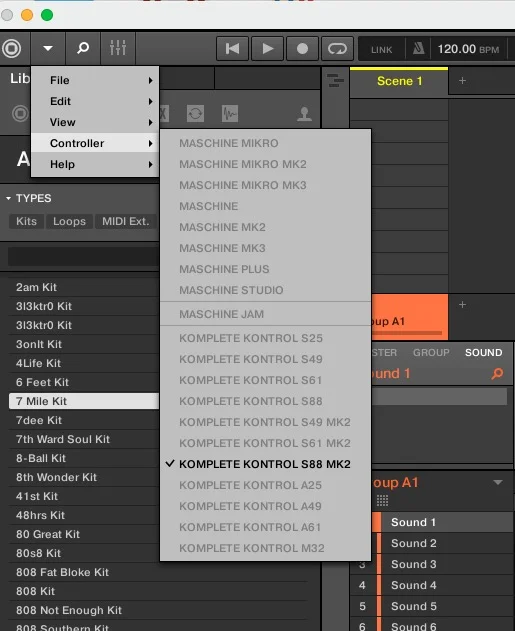The image size is (515, 631).
Task: Choose MASCHINE STUDIO from controller list
Action: 266,290
